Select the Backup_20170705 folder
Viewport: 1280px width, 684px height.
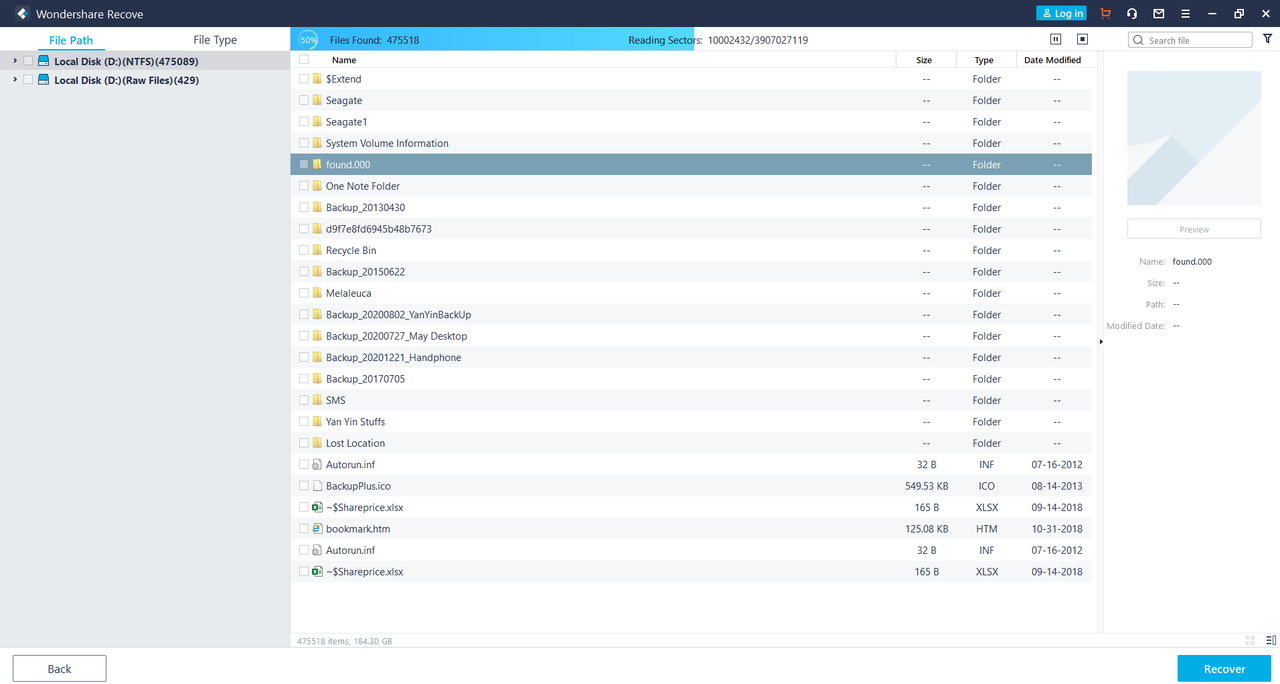[365, 379]
